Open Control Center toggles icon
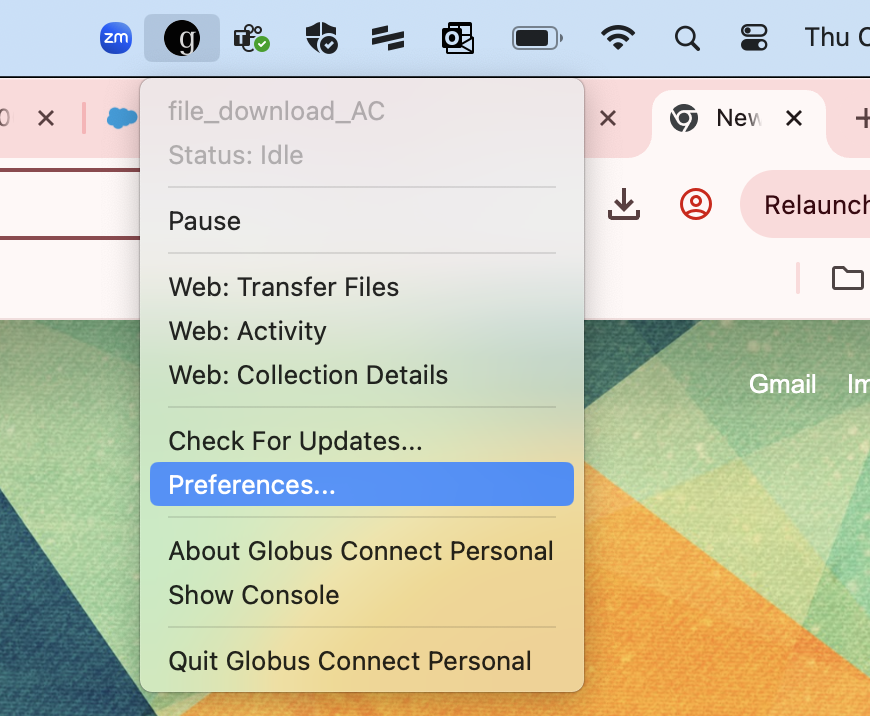This screenshot has width=870, height=716. tap(754, 38)
